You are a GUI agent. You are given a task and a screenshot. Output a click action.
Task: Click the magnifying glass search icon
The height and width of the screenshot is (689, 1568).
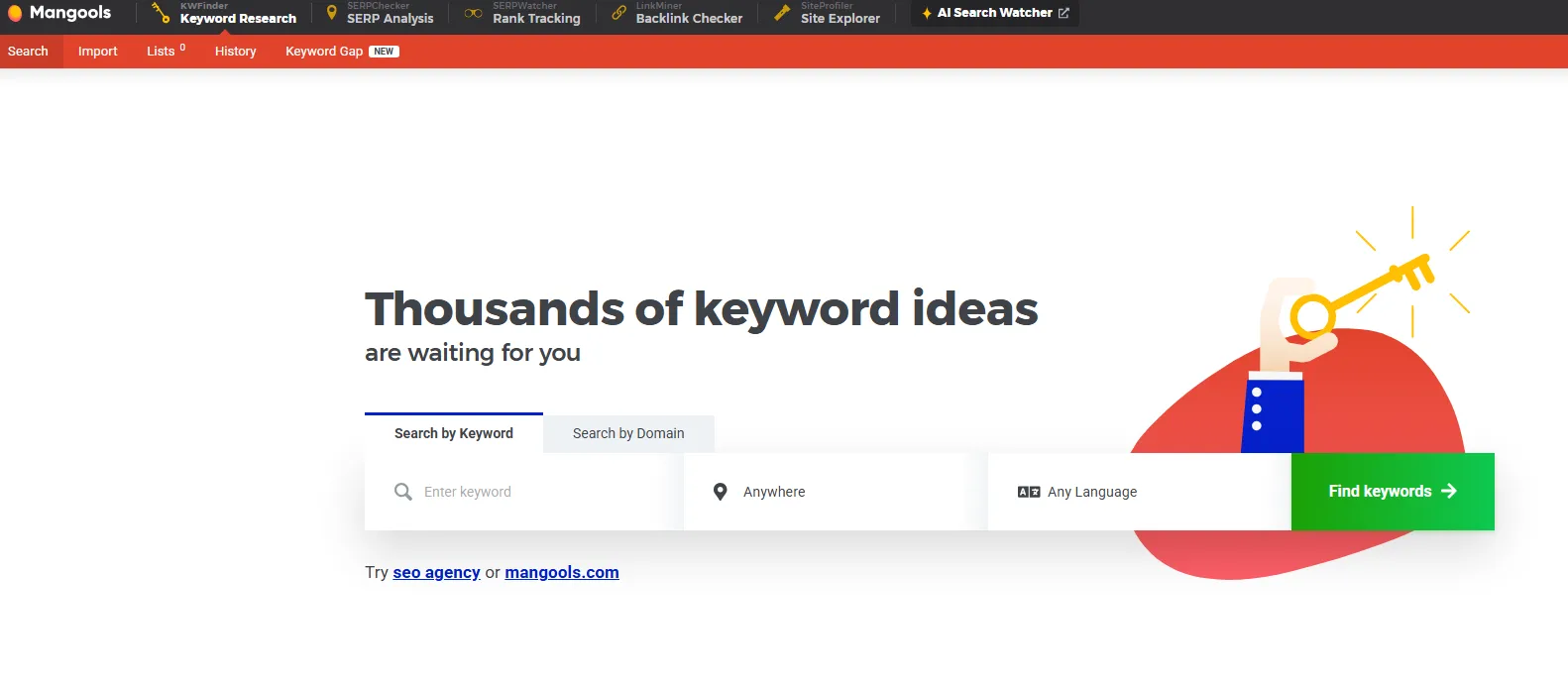click(403, 492)
